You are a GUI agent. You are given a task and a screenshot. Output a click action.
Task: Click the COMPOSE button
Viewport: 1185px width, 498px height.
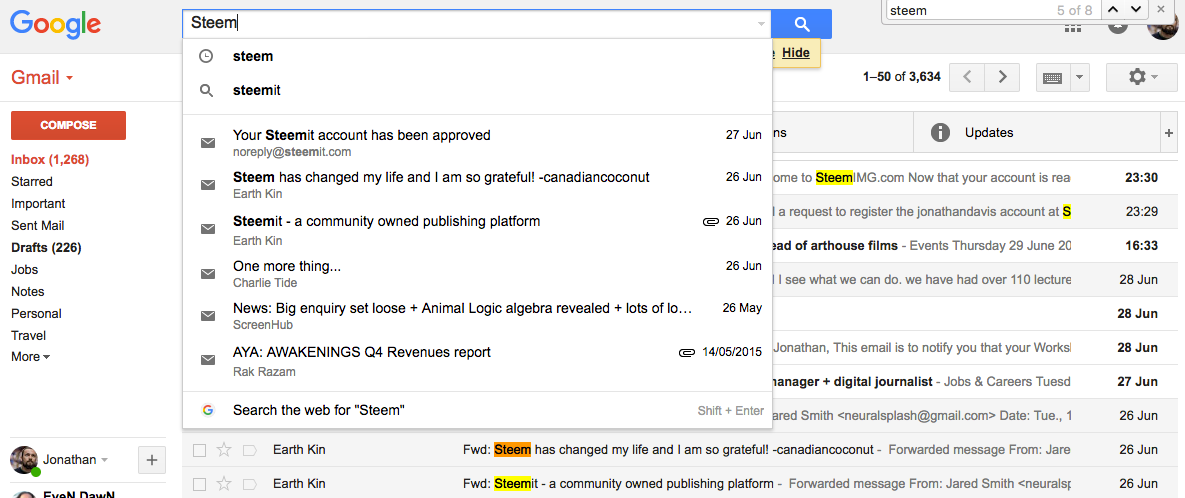(x=68, y=125)
